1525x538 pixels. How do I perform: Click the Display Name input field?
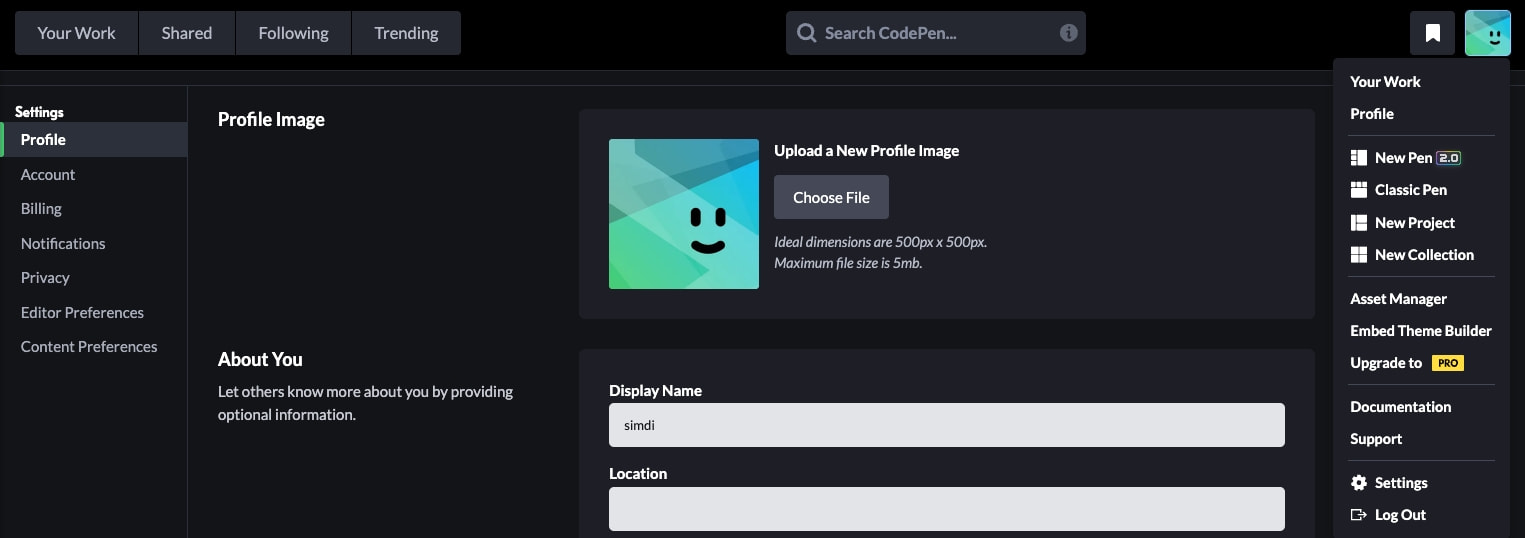pos(947,425)
